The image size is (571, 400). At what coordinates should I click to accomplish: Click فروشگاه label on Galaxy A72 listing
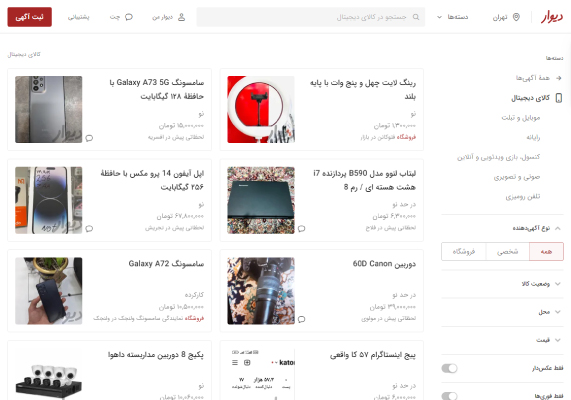pyautogui.click(x=194, y=318)
